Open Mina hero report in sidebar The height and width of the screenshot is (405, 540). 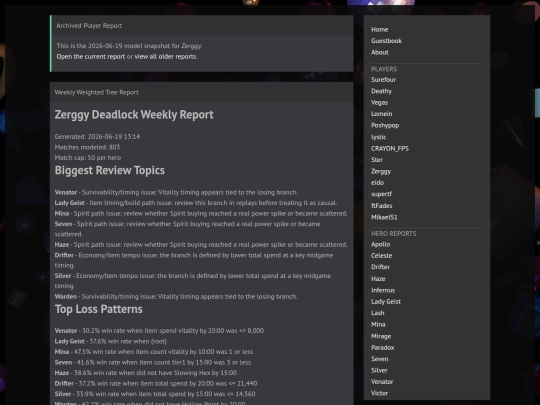pos(378,324)
